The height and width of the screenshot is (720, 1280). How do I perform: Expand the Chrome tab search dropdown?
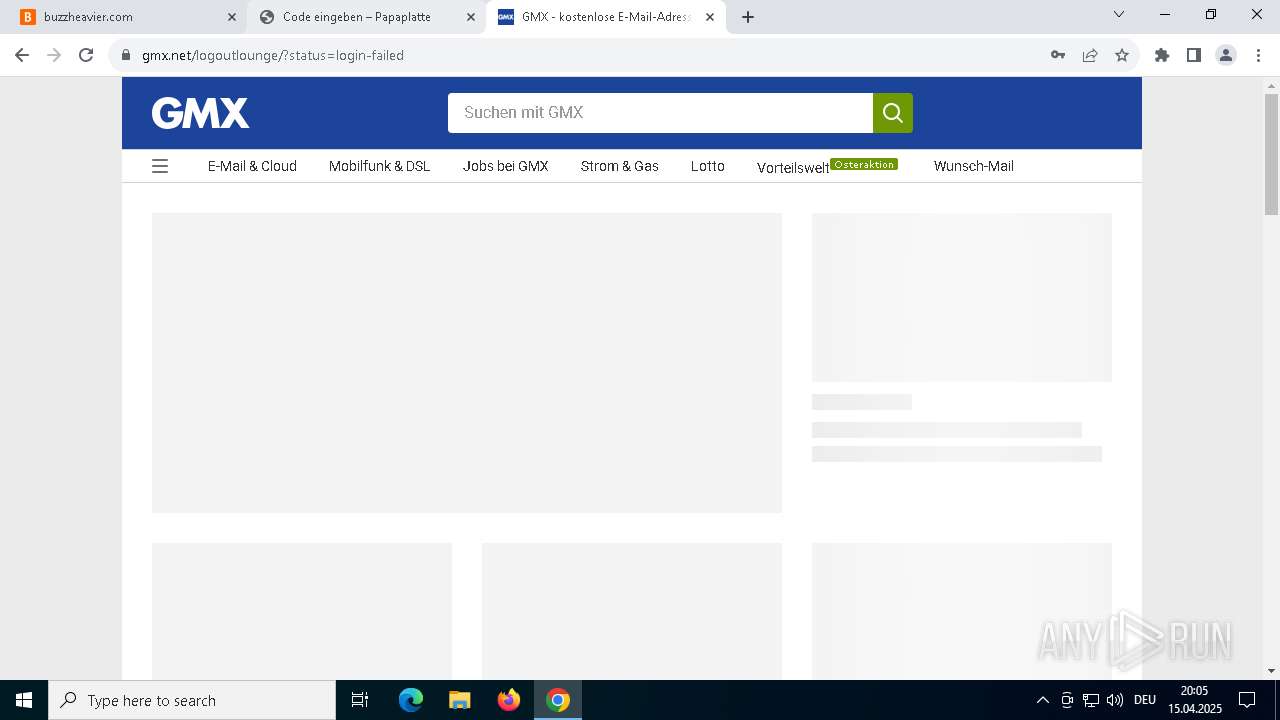point(1119,14)
